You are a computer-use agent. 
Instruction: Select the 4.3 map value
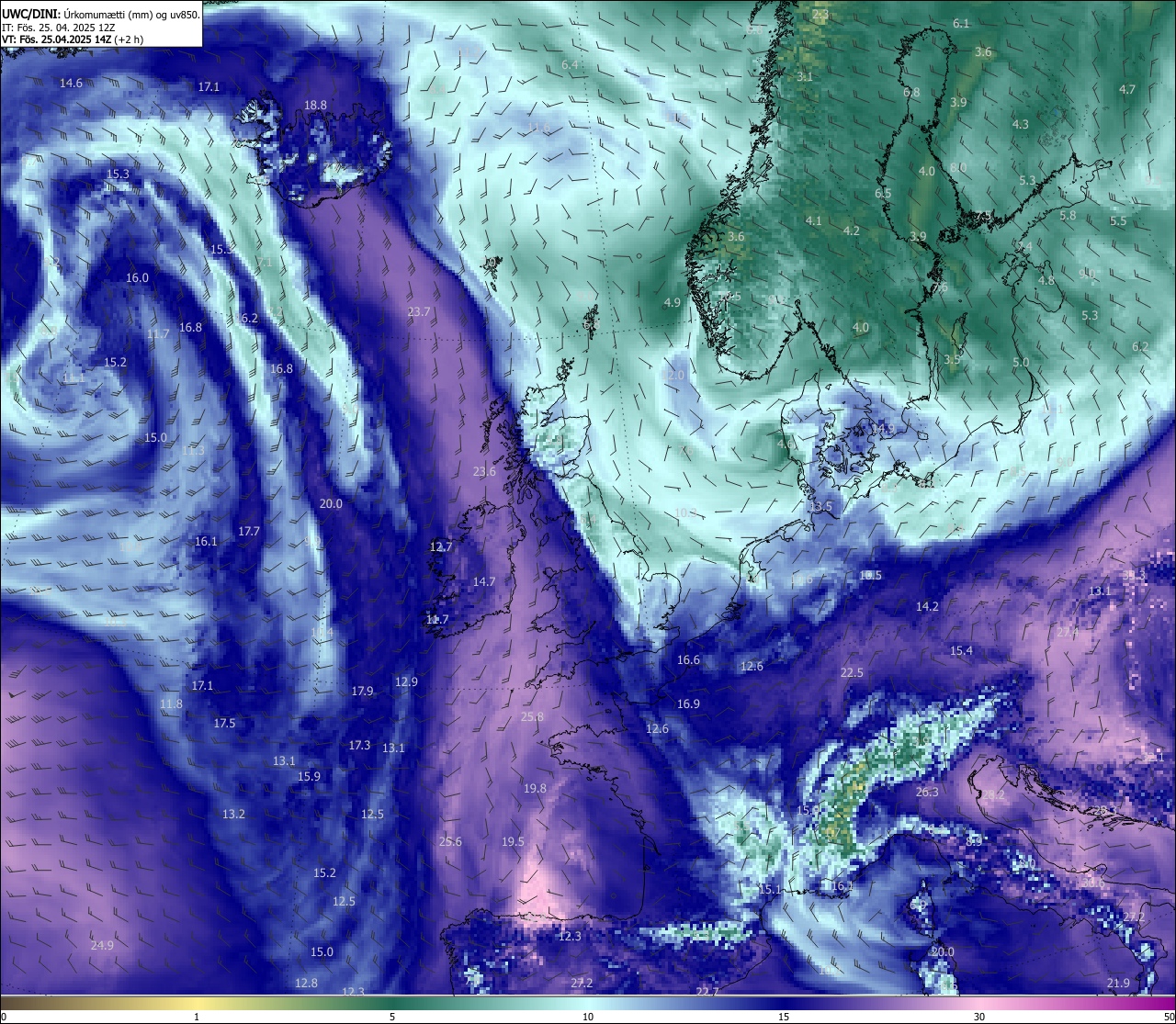[x=1020, y=124]
